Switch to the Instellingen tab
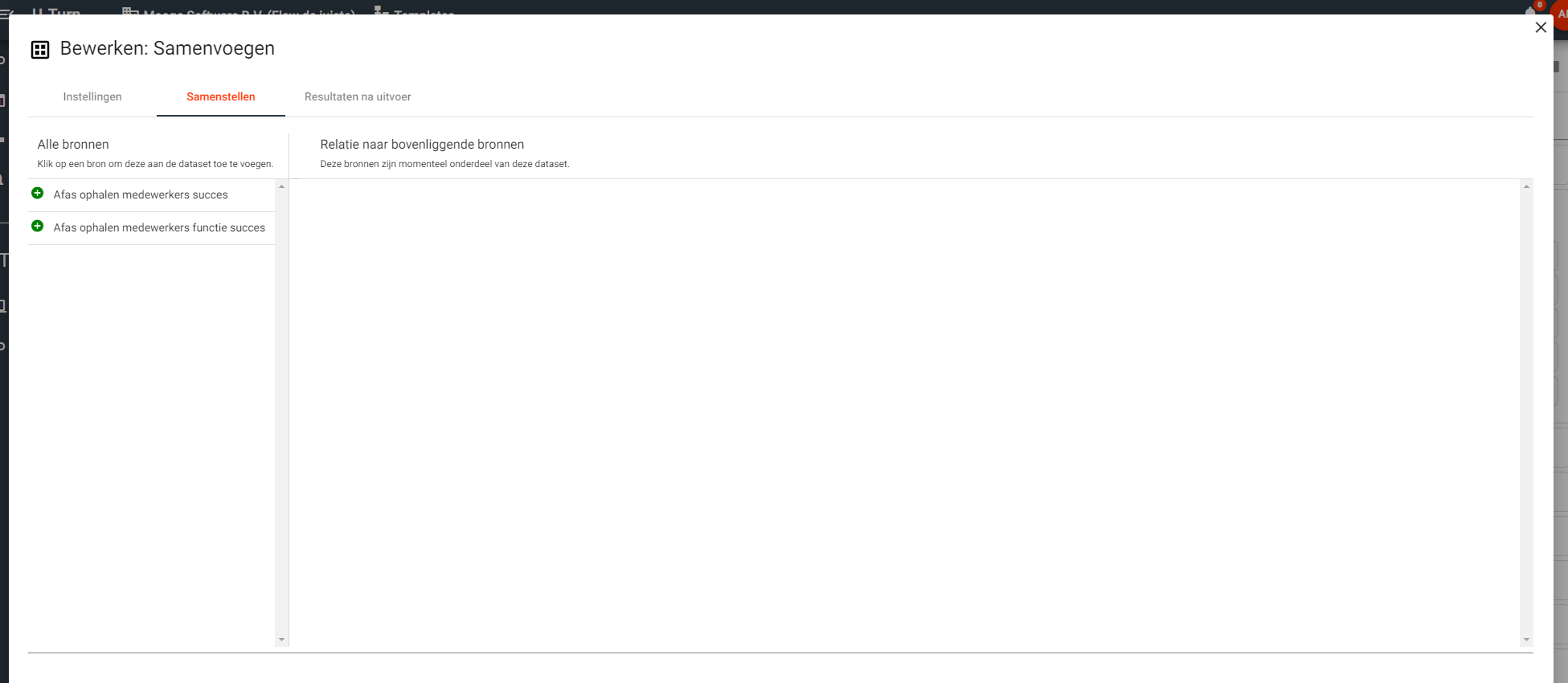Image resolution: width=1568 pixels, height=683 pixels. pos(92,97)
